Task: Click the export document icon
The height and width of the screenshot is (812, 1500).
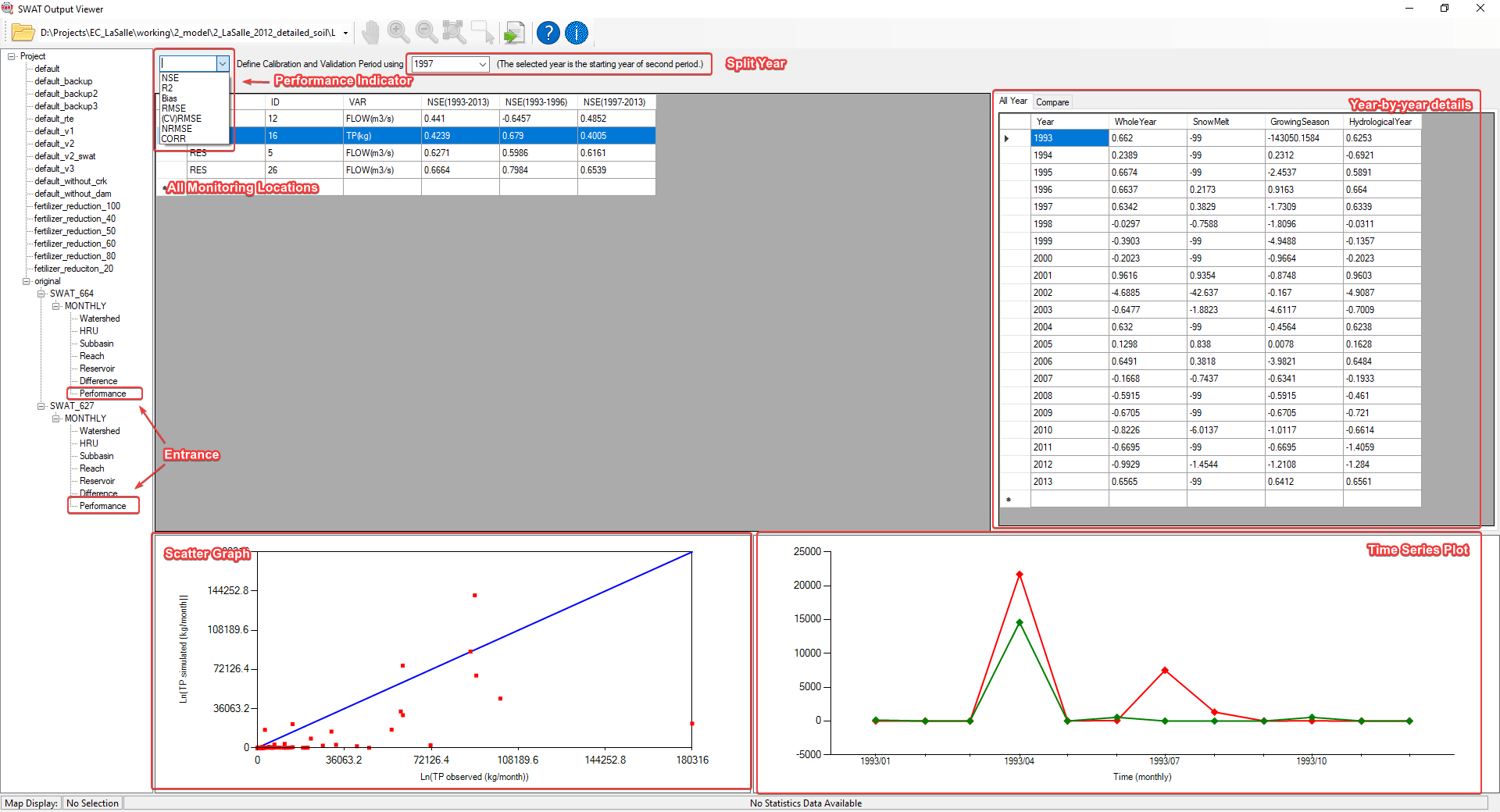Action: point(514,33)
